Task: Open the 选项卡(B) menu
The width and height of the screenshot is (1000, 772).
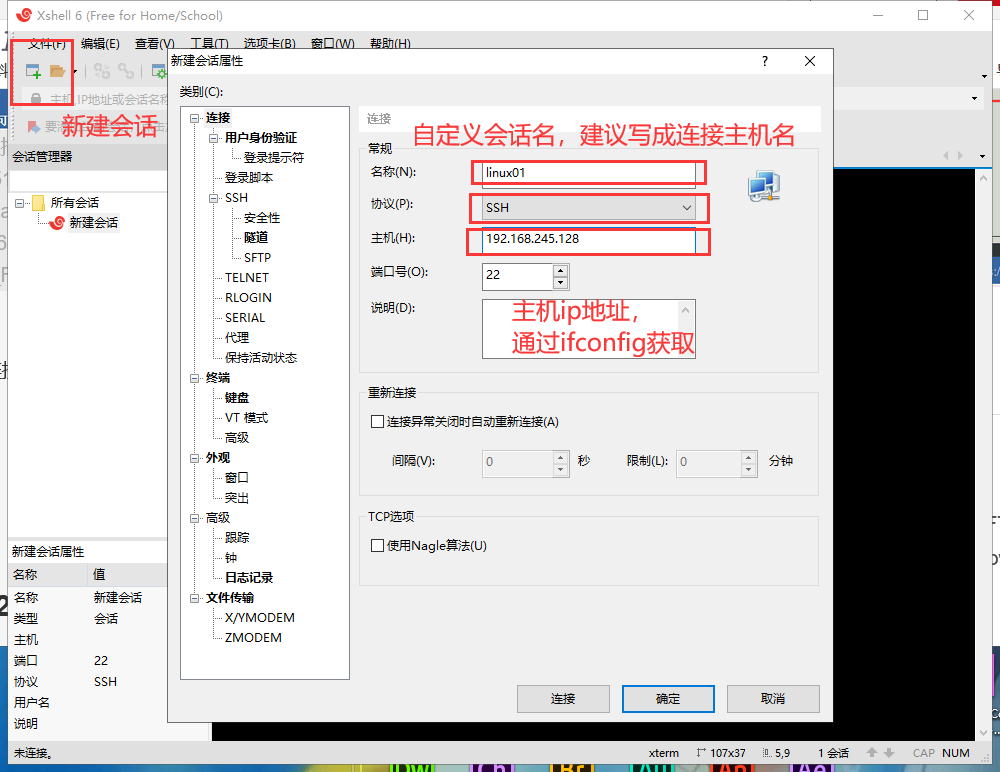Action: (270, 43)
